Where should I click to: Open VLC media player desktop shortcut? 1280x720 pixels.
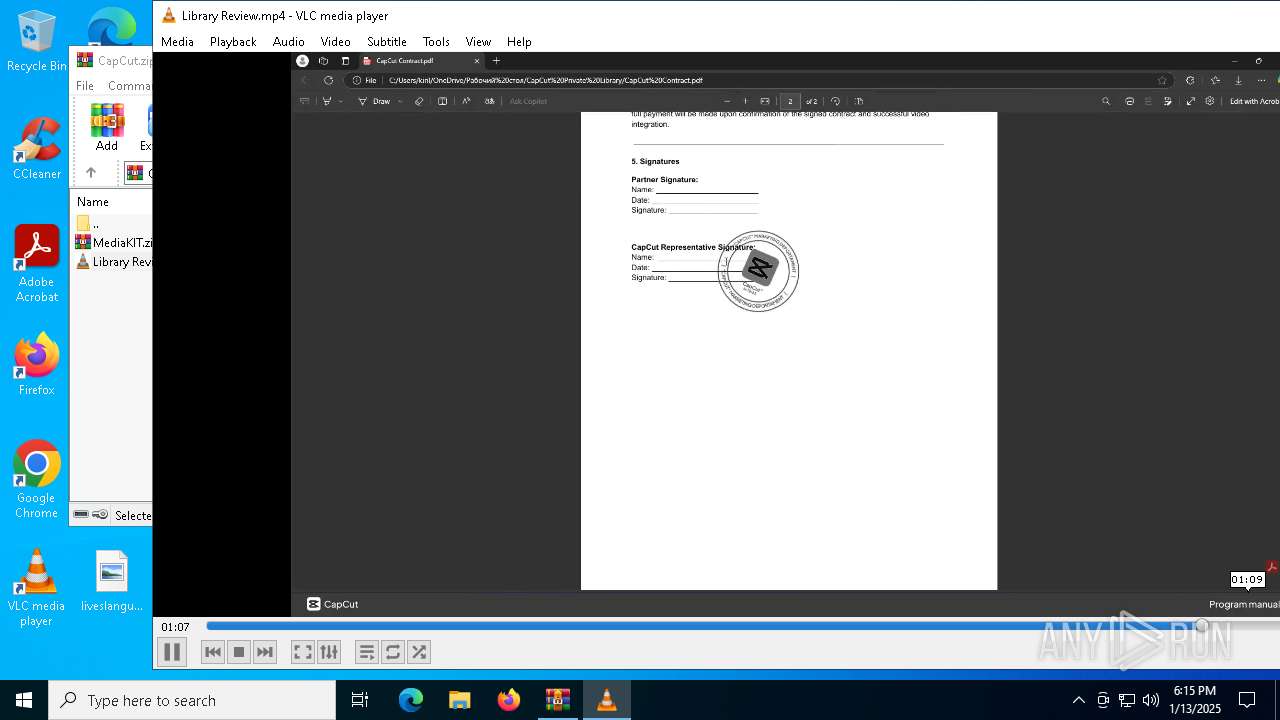tap(36, 587)
